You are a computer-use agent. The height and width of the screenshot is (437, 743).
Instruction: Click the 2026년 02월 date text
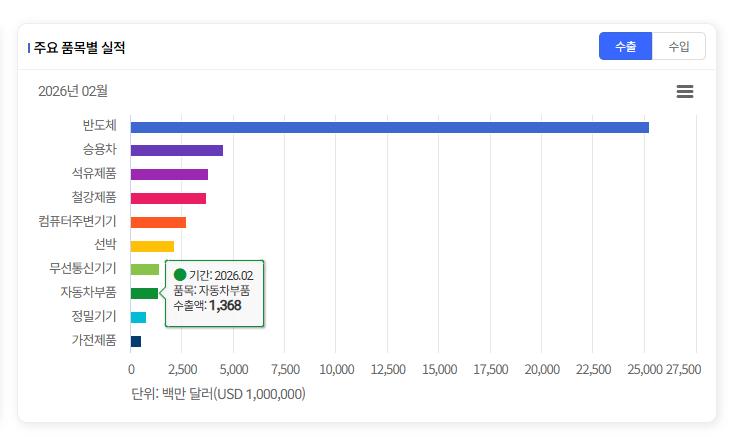point(73,91)
